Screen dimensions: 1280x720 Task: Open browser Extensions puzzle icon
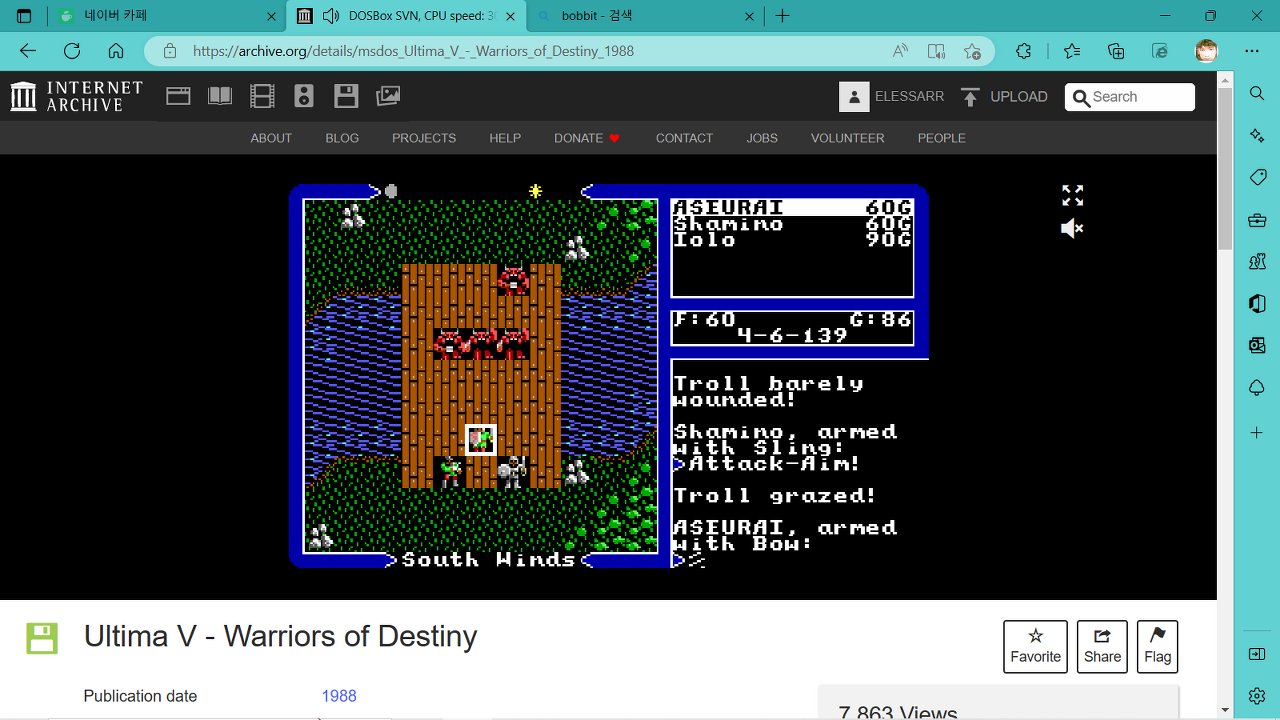1023,51
